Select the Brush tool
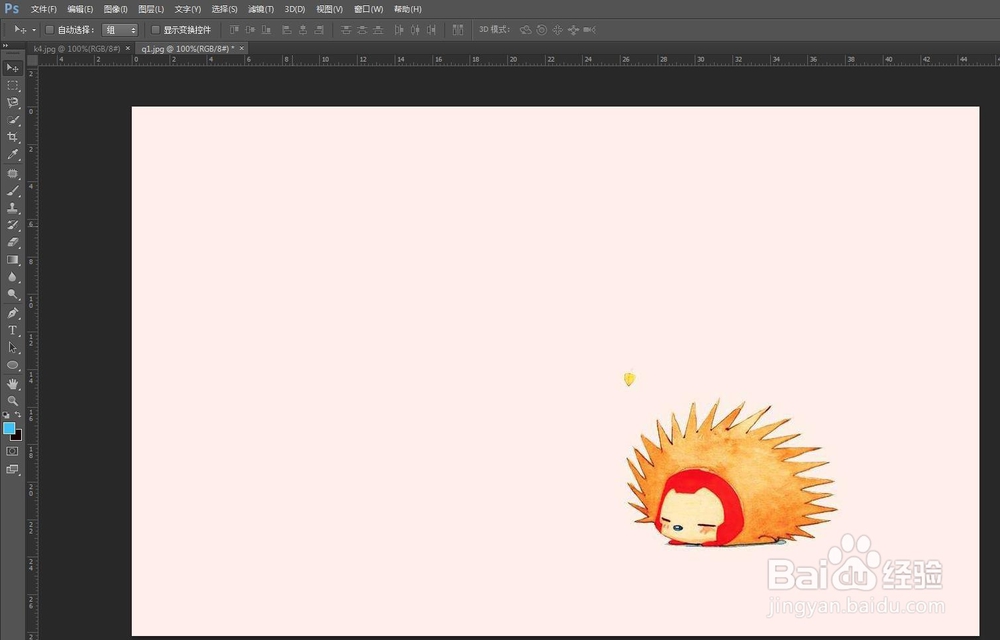This screenshot has width=1000, height=640. pos(12,191)
